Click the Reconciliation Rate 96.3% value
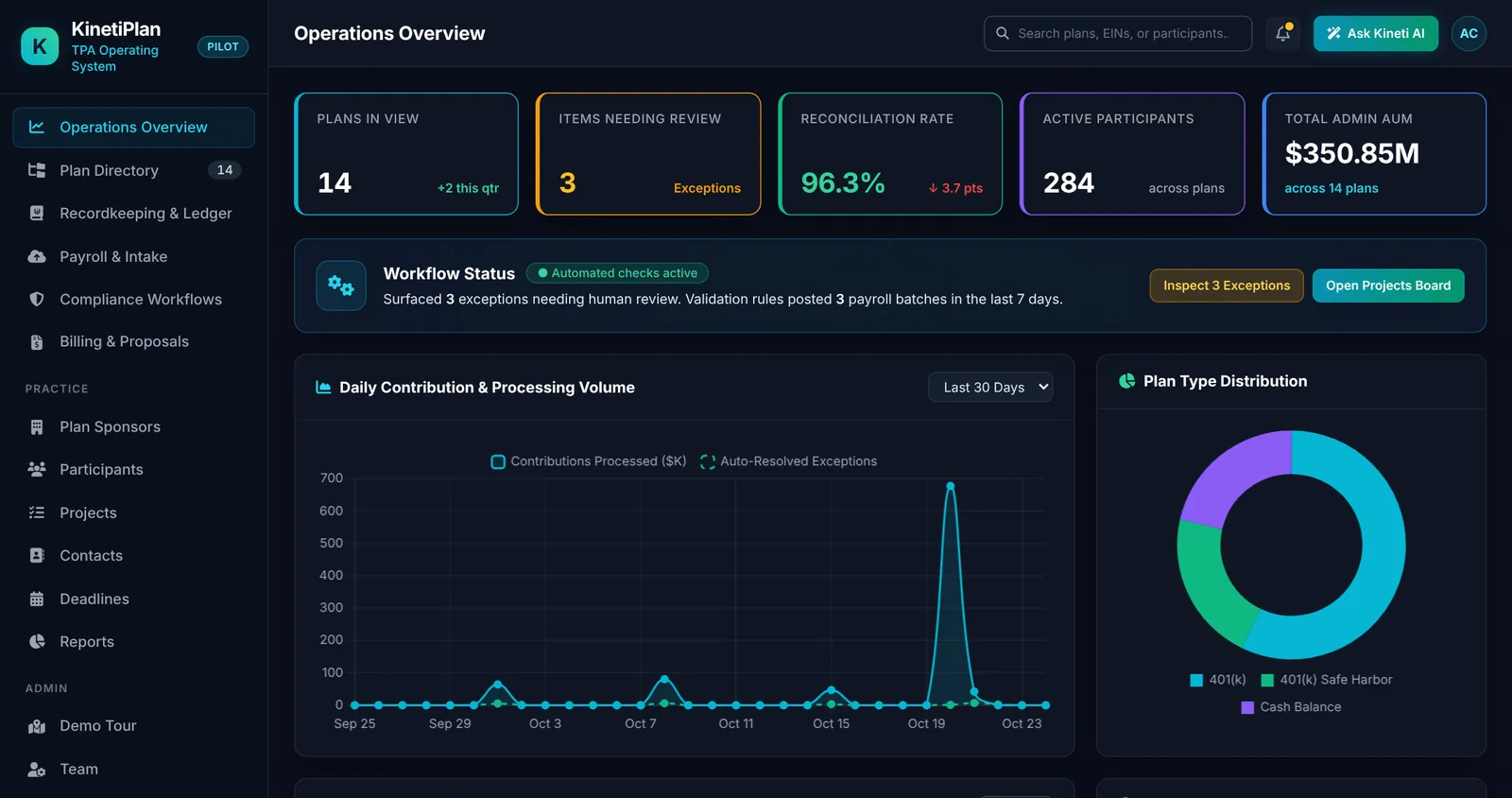Viewport: 1512px width, 798px height. click(x=843, y=182)
